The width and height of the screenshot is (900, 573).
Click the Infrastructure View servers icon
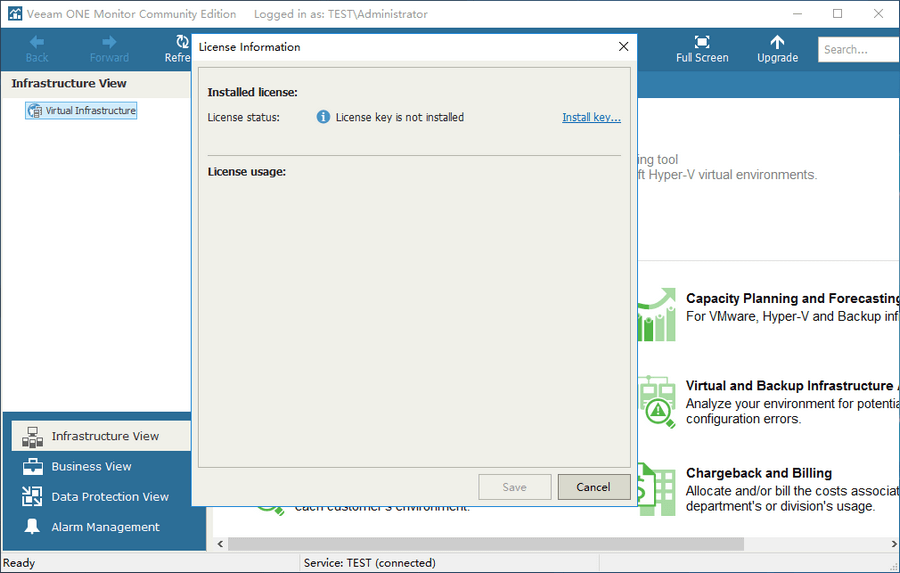(32, 437)
